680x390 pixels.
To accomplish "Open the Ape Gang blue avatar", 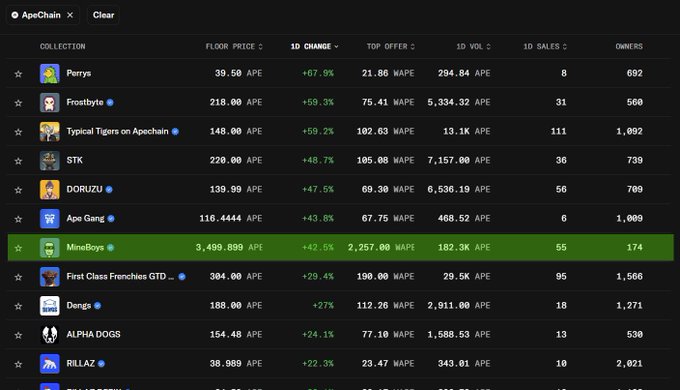I will pyautogui.click(x=49, y=219).
